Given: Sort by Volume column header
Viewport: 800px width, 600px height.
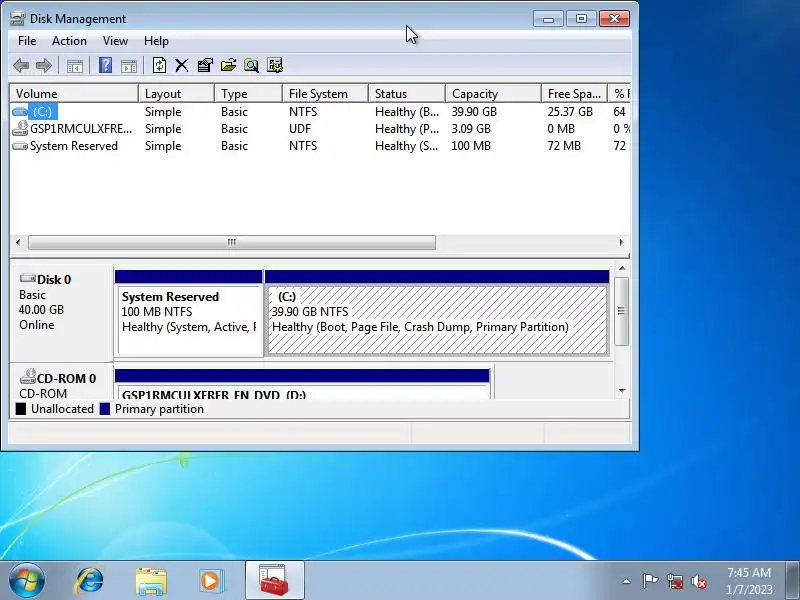Looking at the screenshot, I should coord(74,93).
